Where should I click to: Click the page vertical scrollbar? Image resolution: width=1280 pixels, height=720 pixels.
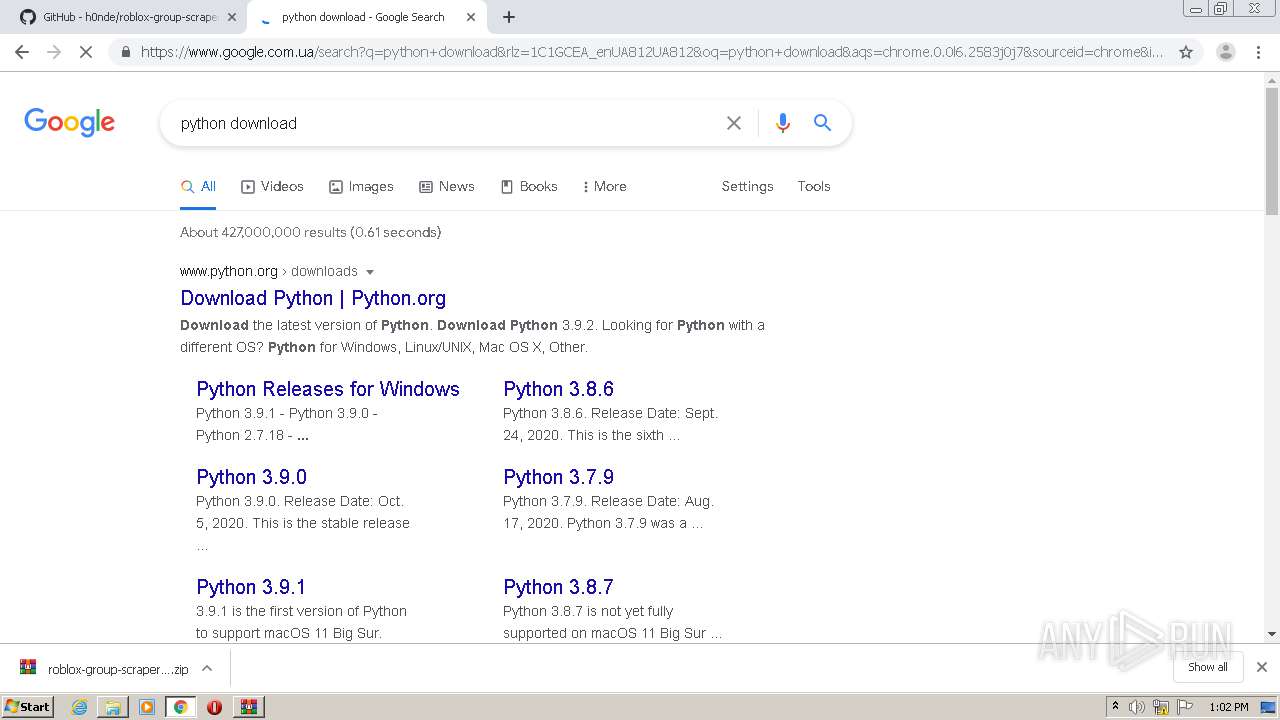[x=1272, y=150]
